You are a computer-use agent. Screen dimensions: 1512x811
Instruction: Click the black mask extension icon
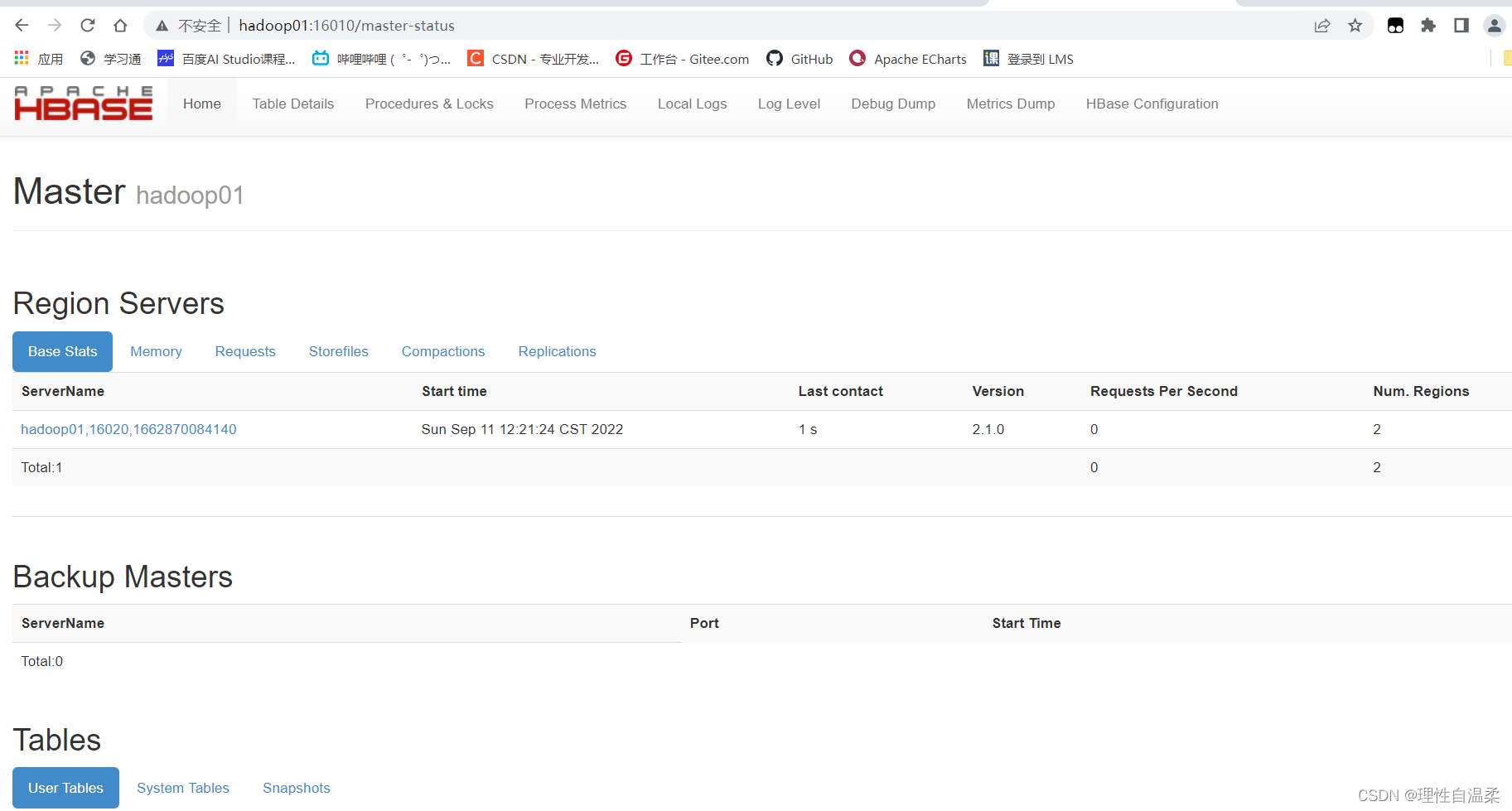point(1396,26)
